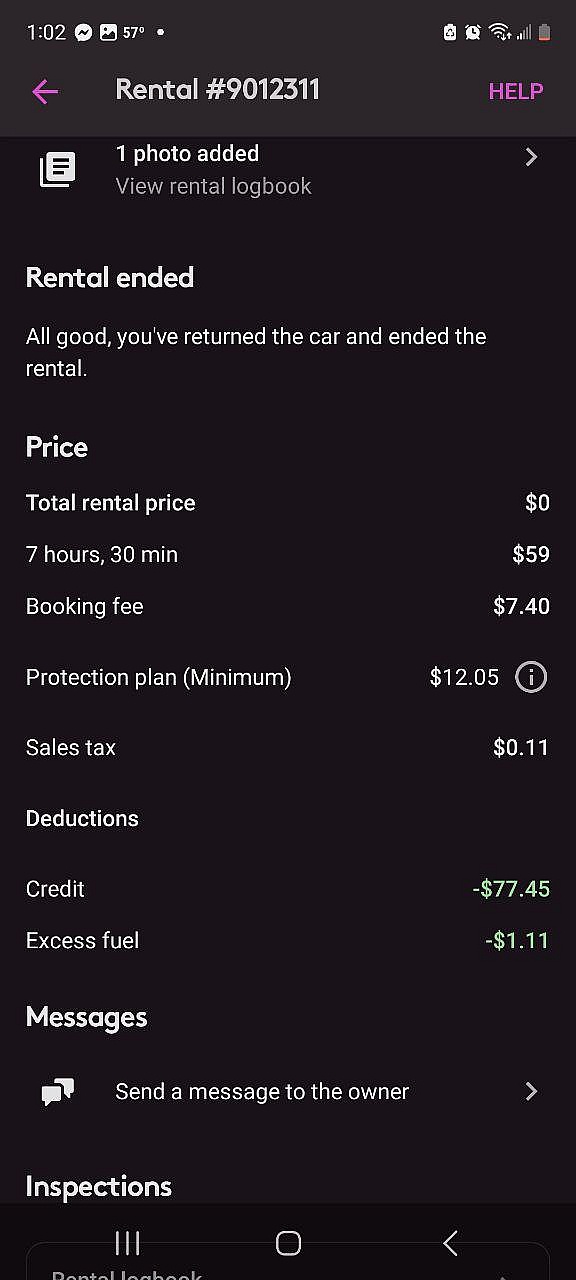Send a message to the owner
Viewport: 576px width, 1280px height.
pos(288,1091)
